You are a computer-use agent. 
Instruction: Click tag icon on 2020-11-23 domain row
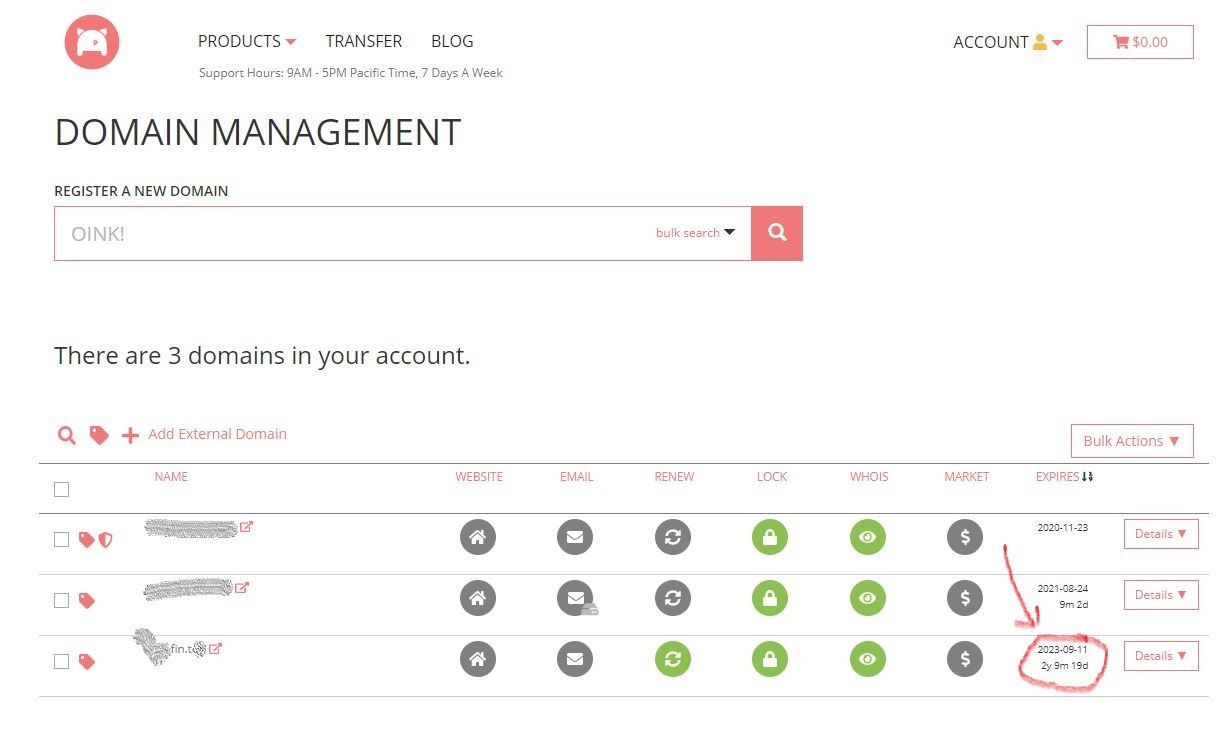pos(86,540)
